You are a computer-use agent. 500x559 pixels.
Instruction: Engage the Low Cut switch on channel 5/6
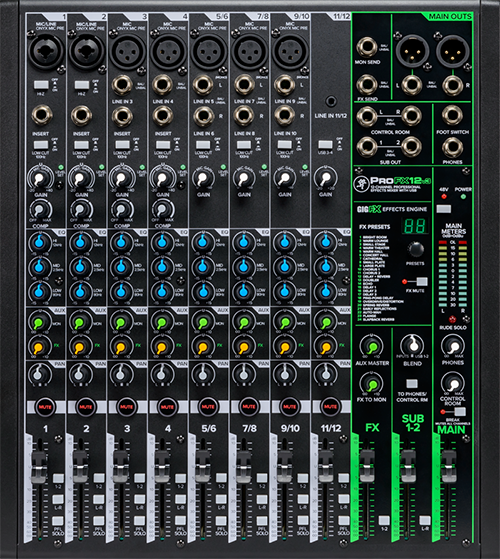(203, 145)
